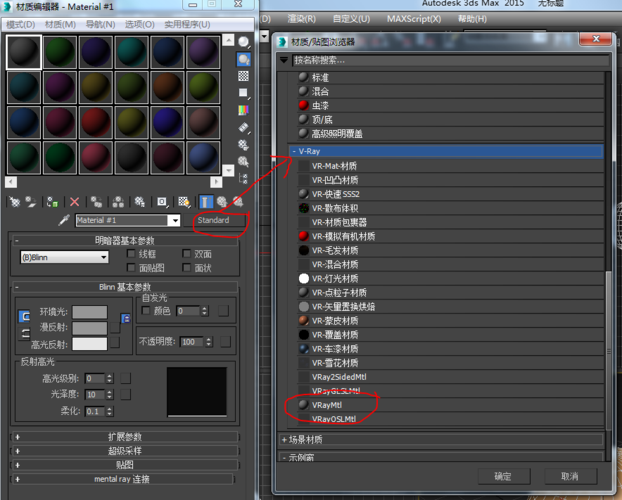Image resolution: width=622 pixels, height=500 pixels.
Task: Collapse the V-Ray group in browser
Action: tap(294, 151)
